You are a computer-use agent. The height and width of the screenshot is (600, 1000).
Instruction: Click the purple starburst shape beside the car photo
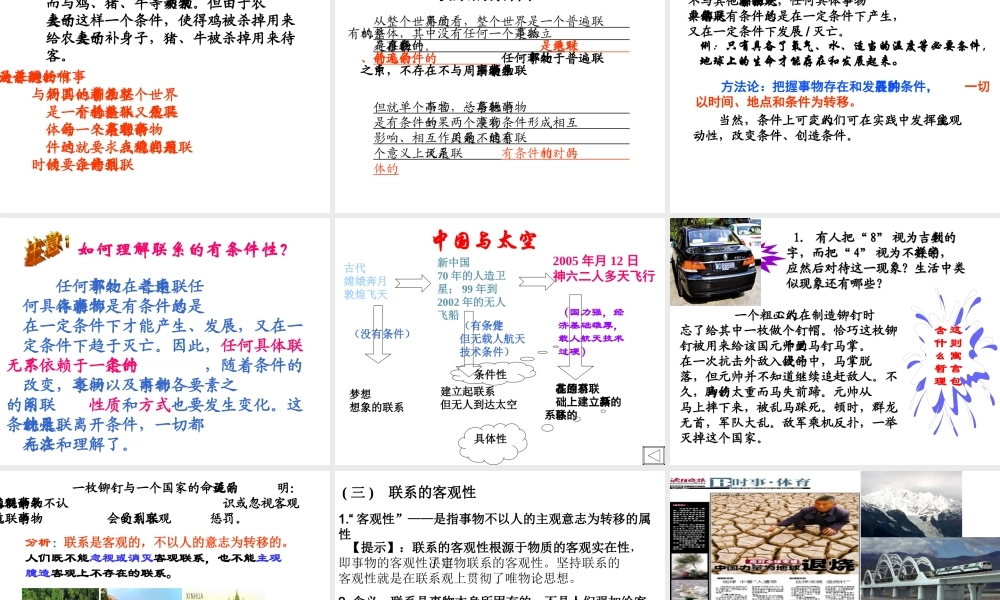point(772,257)
